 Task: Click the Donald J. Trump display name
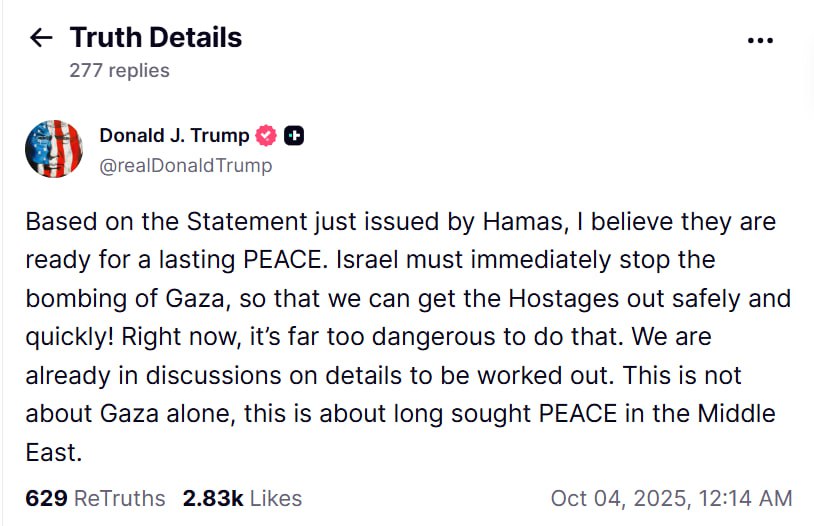click(174, 136)
